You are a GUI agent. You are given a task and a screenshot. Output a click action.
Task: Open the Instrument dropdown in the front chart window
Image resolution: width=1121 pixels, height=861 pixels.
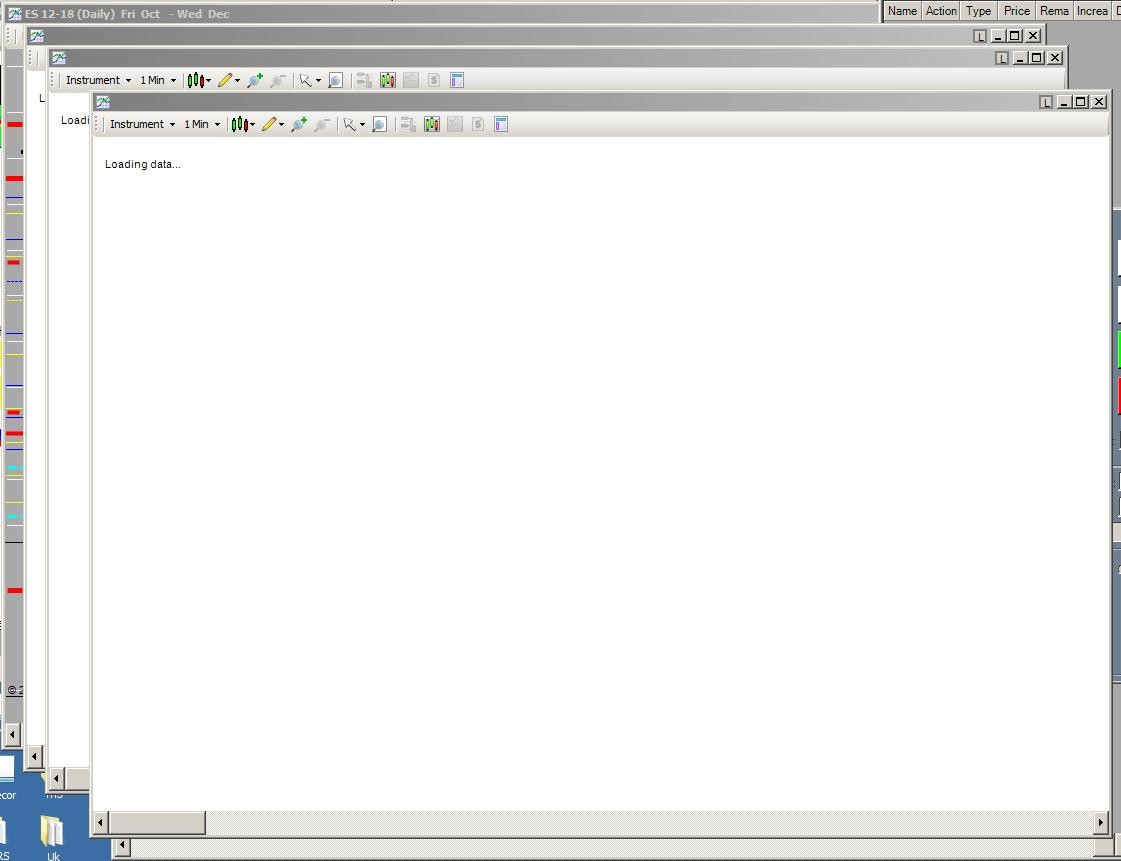[x=142, y=124]
